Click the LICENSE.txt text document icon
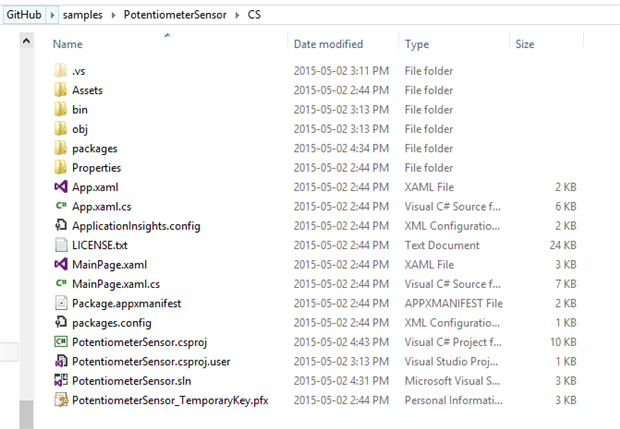Image resolution: width=620 pixels, height=429 pixels. click(60, 245)
